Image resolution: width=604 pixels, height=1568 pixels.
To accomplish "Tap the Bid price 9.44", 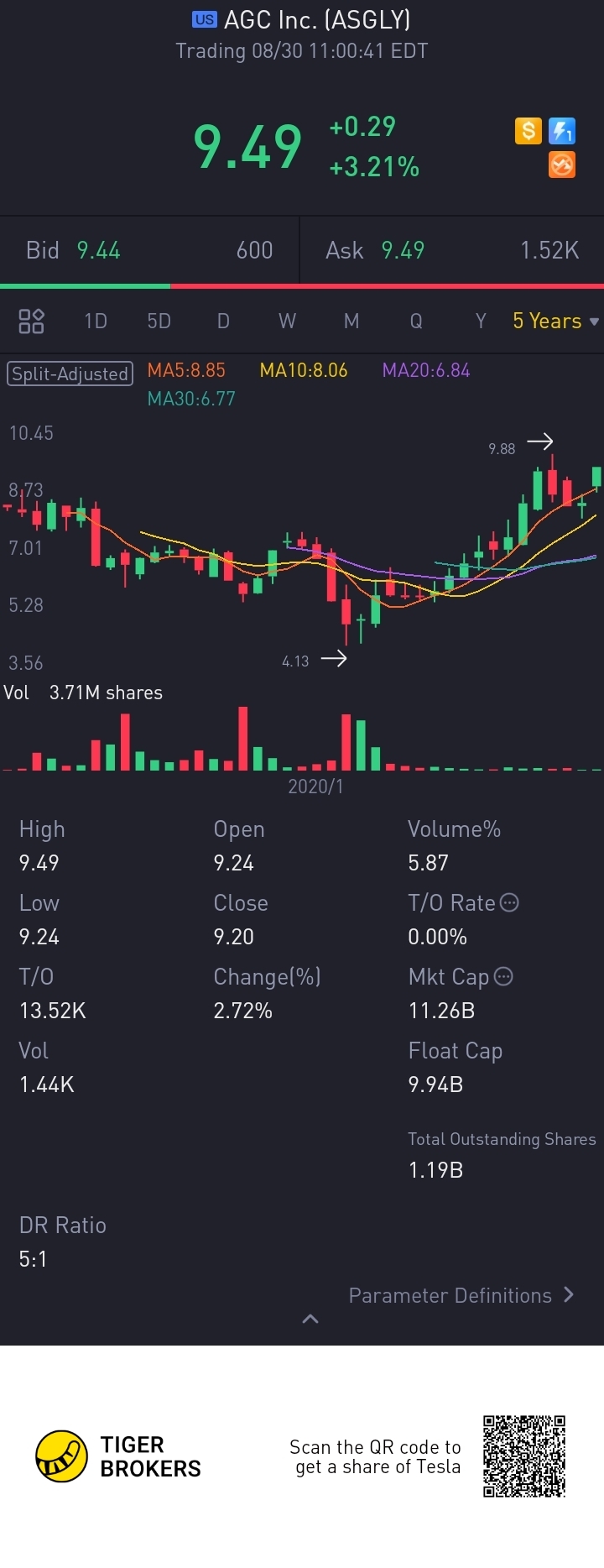I will (98, 250).
